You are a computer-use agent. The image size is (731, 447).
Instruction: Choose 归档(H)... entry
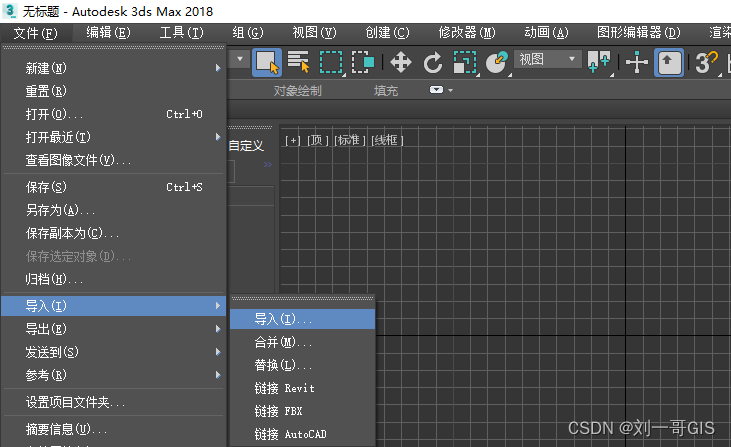pos(114,279)
